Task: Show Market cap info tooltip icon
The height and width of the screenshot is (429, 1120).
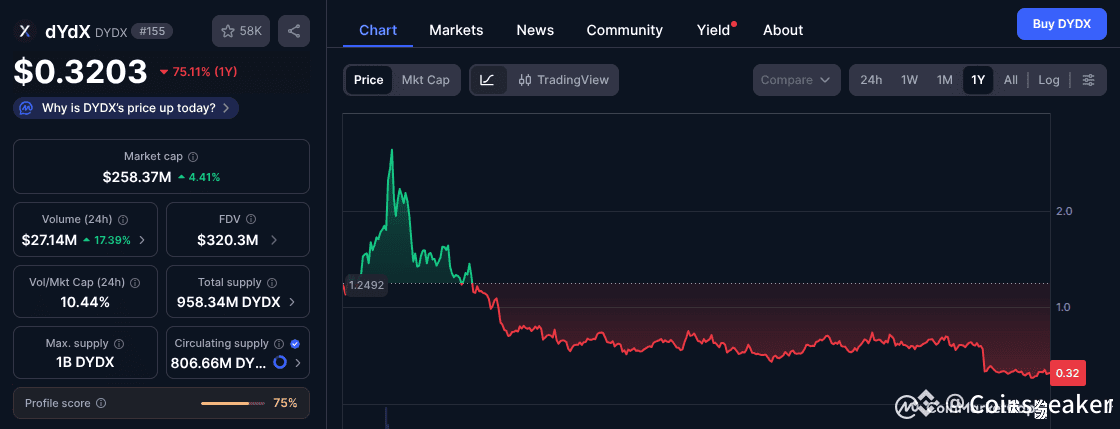Action: tap(193, 156)
